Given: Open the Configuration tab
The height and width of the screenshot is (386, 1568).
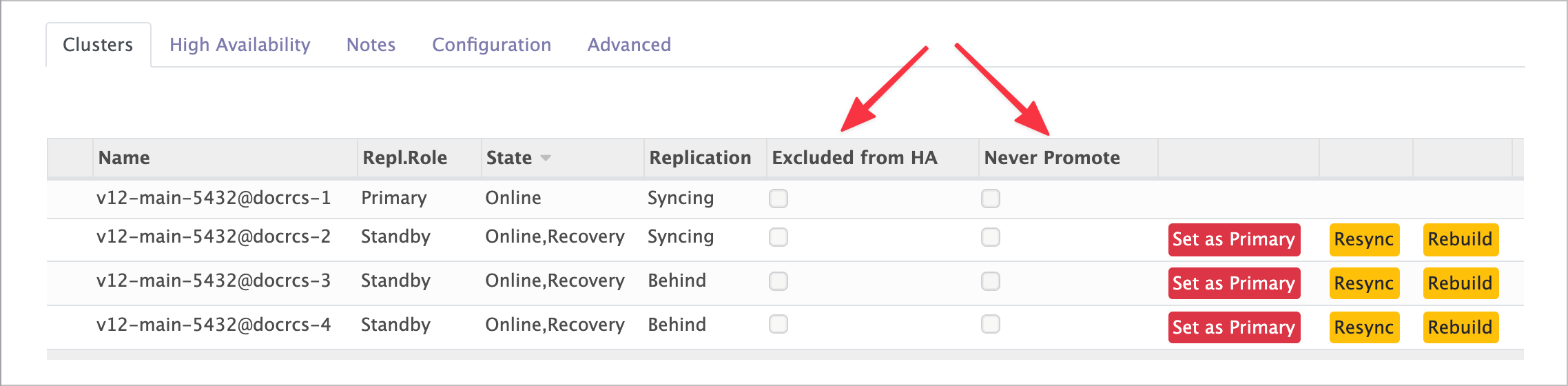Looking at the screenshot, I should point(491,45).
